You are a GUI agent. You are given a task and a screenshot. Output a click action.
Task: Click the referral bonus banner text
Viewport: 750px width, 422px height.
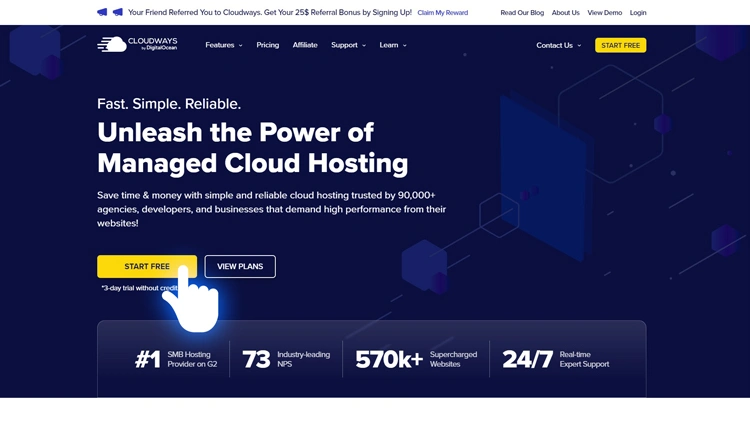pos(270,12)
